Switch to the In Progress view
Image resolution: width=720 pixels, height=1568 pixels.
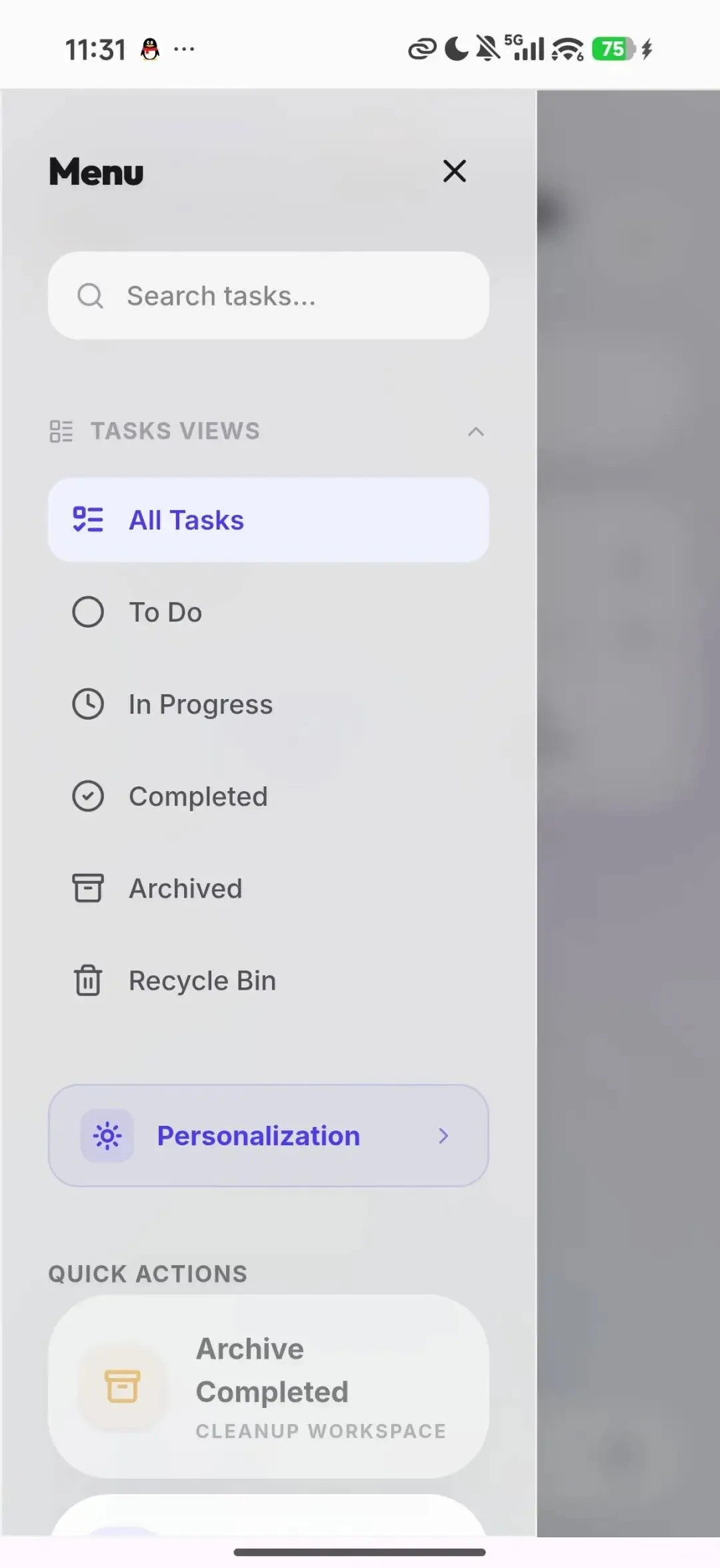coord(201,704)
